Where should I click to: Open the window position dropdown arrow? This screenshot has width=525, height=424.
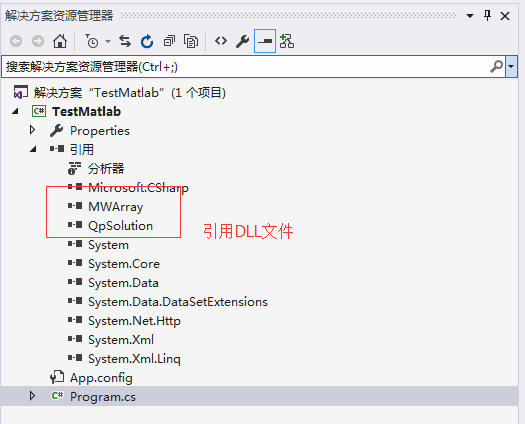tap(470, 16)
